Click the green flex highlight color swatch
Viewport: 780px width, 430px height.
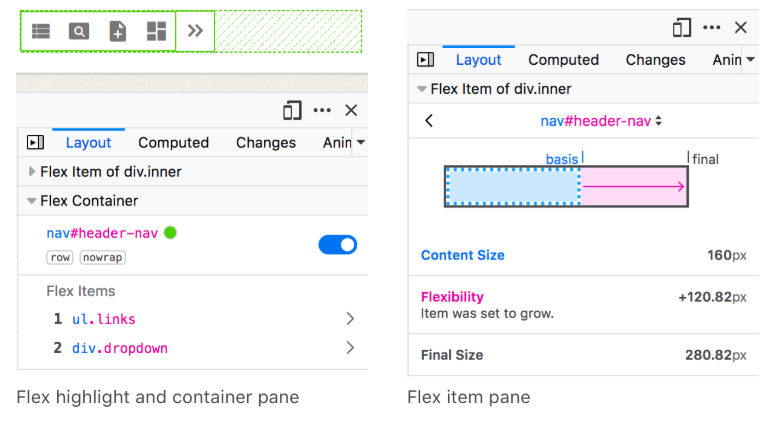(170, 233)
